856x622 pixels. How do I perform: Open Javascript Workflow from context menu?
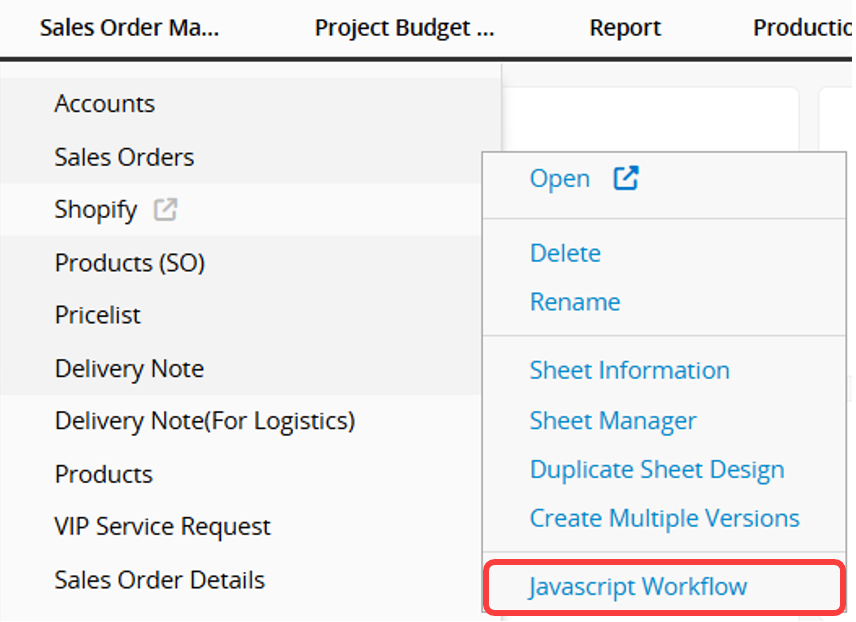point(664,587)
